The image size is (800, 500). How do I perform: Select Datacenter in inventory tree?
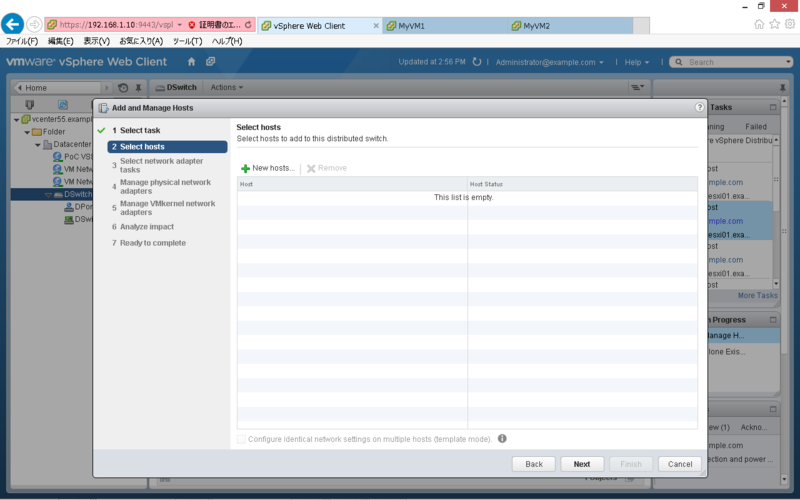72,144
